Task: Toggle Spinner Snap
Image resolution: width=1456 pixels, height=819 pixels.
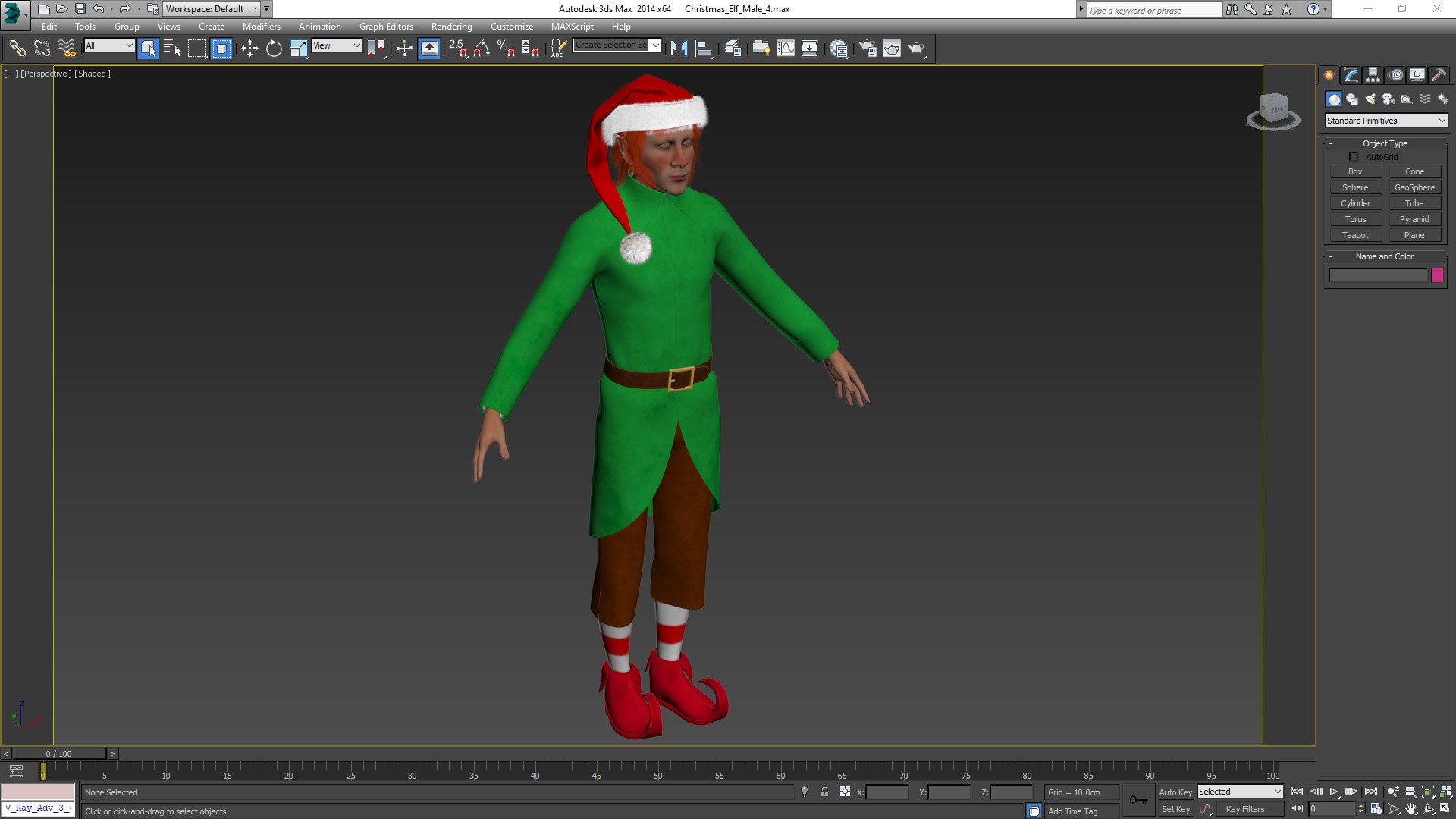Action: coord(530,49)
